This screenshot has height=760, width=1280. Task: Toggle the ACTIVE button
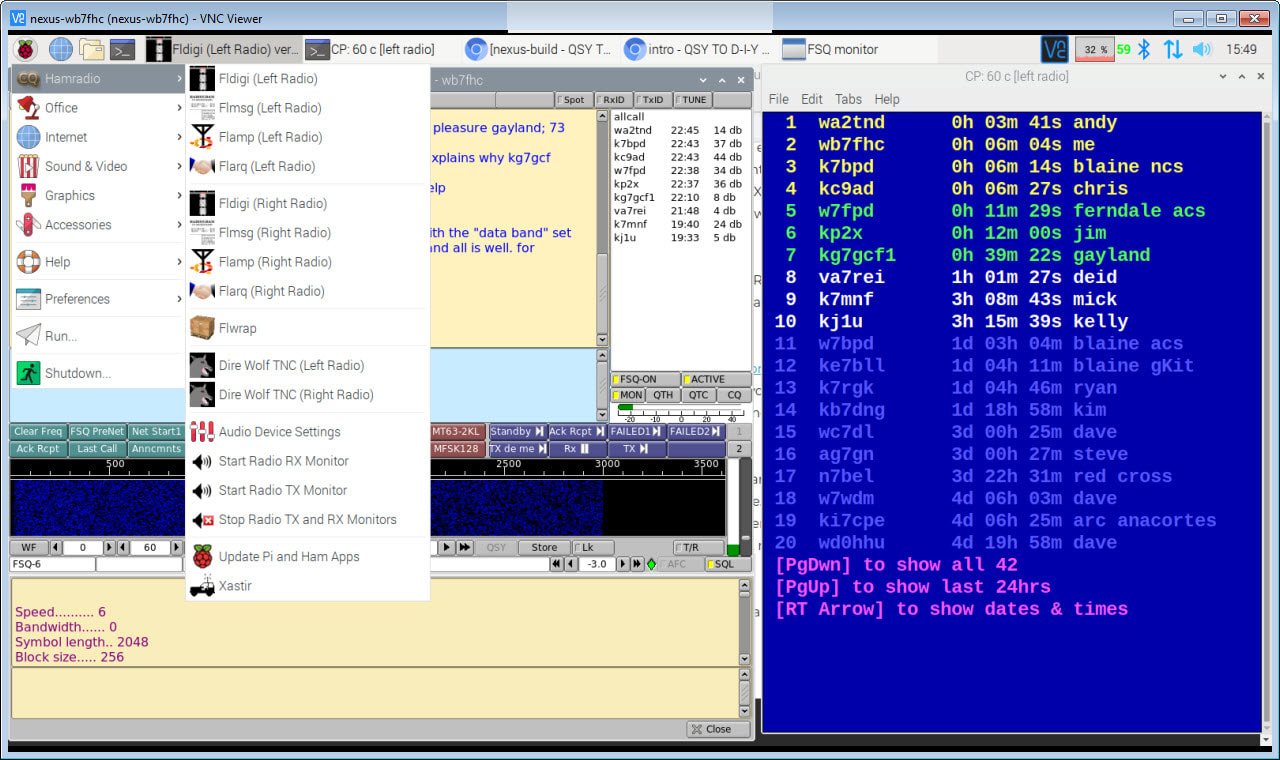pyautogui.click(x=716, y=379)
